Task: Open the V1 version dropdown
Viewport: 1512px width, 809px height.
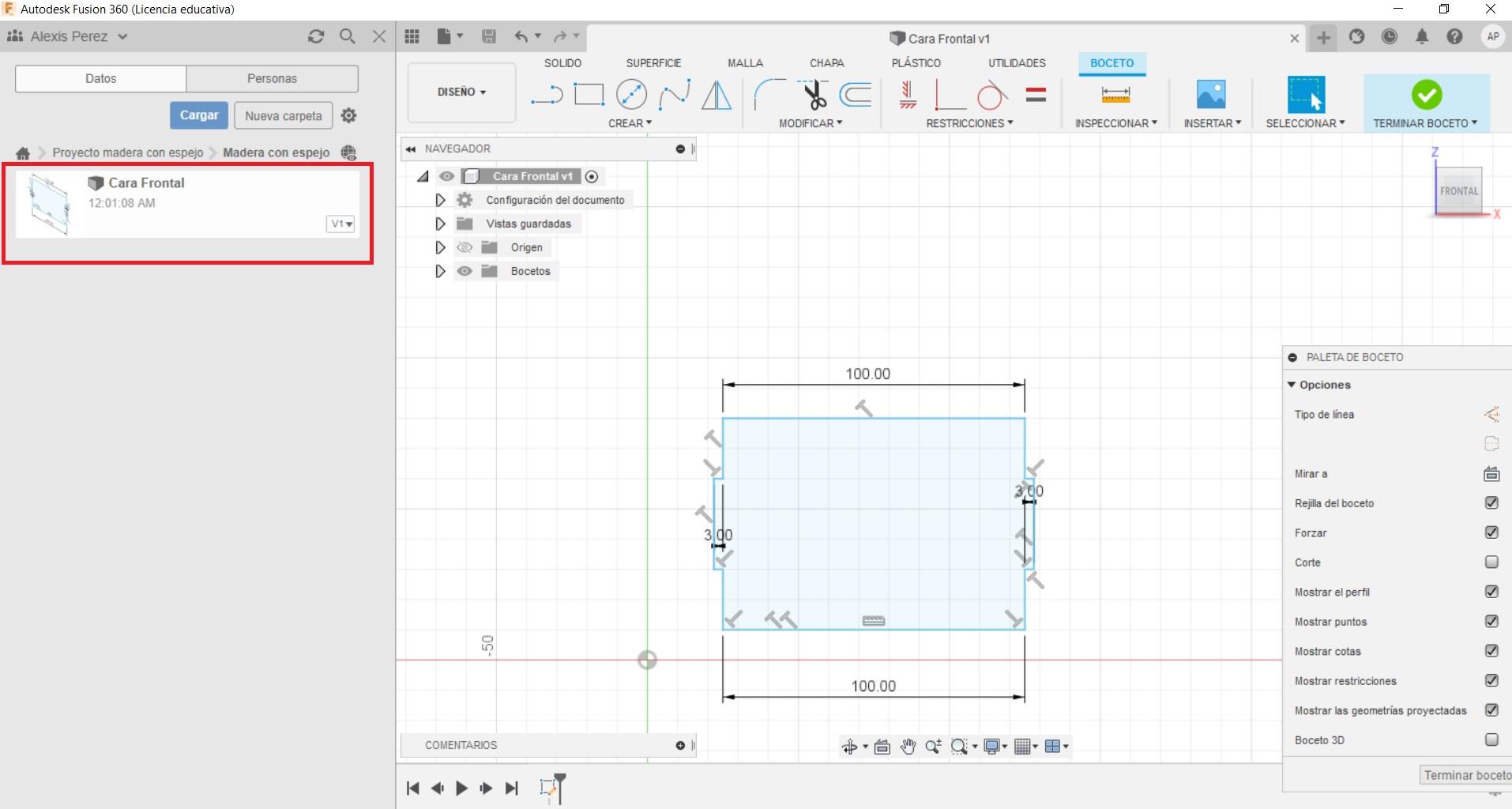Action: pyautogui.click(x=340, y=224)
